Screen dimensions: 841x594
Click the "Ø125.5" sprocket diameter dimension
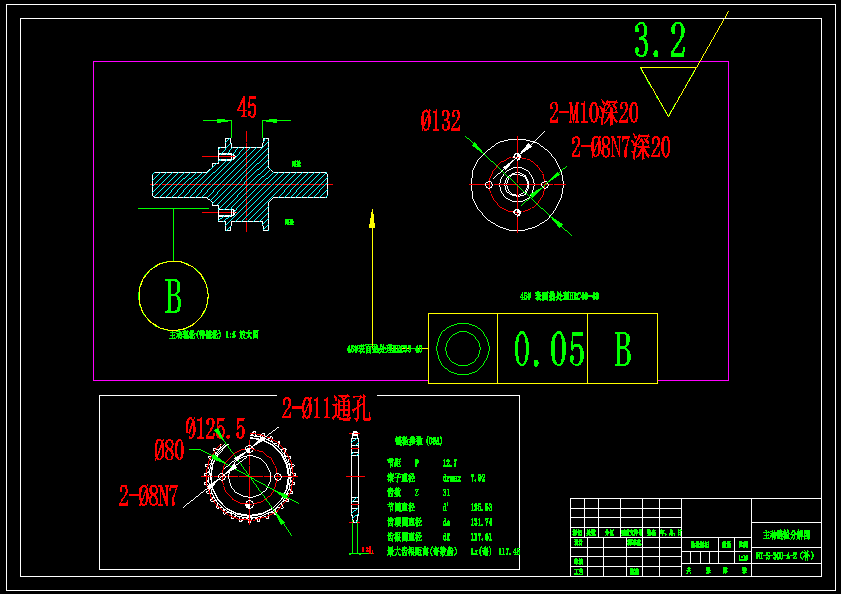(x=216, y=428)
